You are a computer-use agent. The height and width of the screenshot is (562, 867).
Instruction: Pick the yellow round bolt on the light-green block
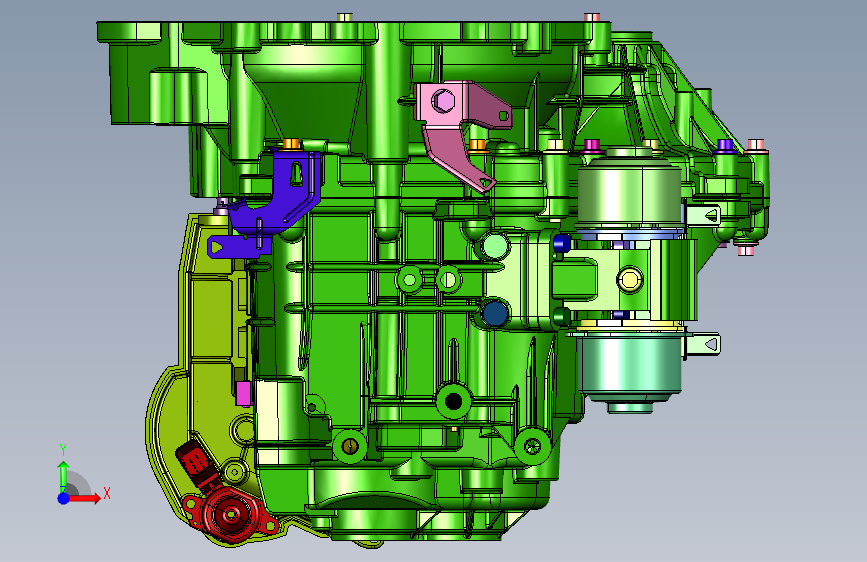(630, 279)
